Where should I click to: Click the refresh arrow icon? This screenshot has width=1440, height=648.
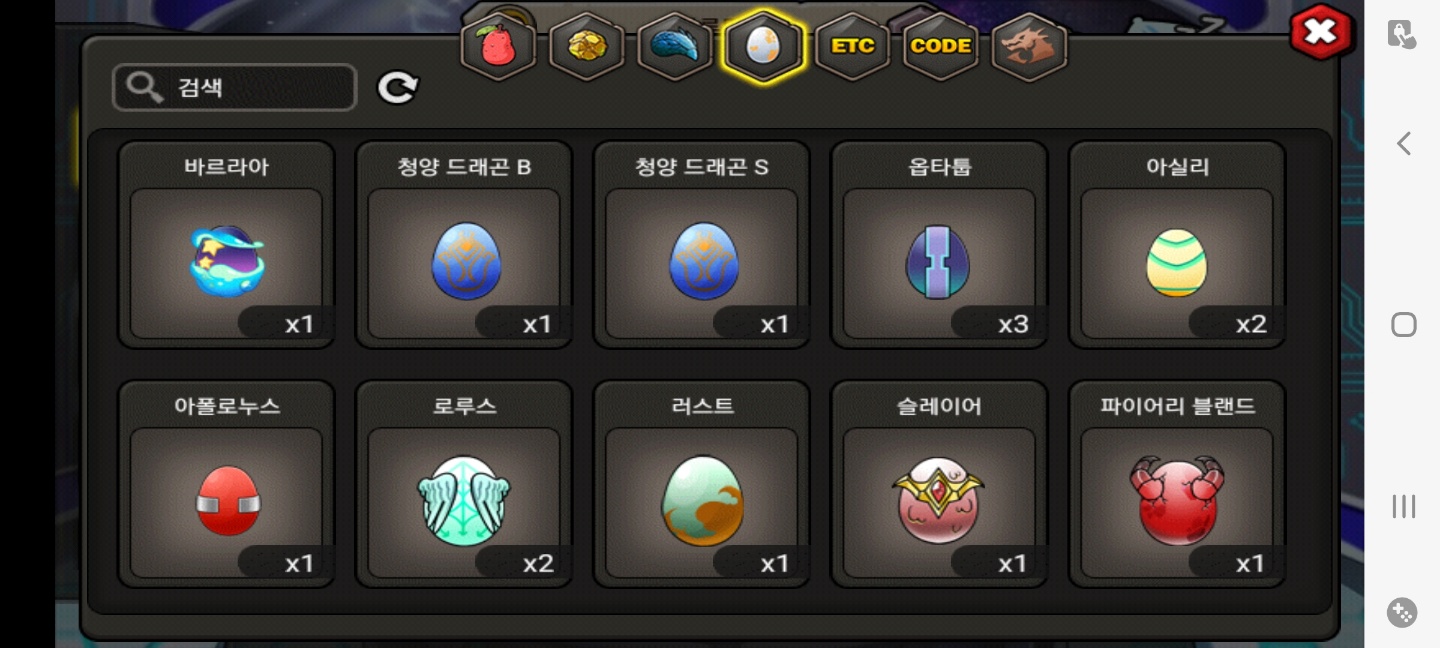click(x=397, y=88)
